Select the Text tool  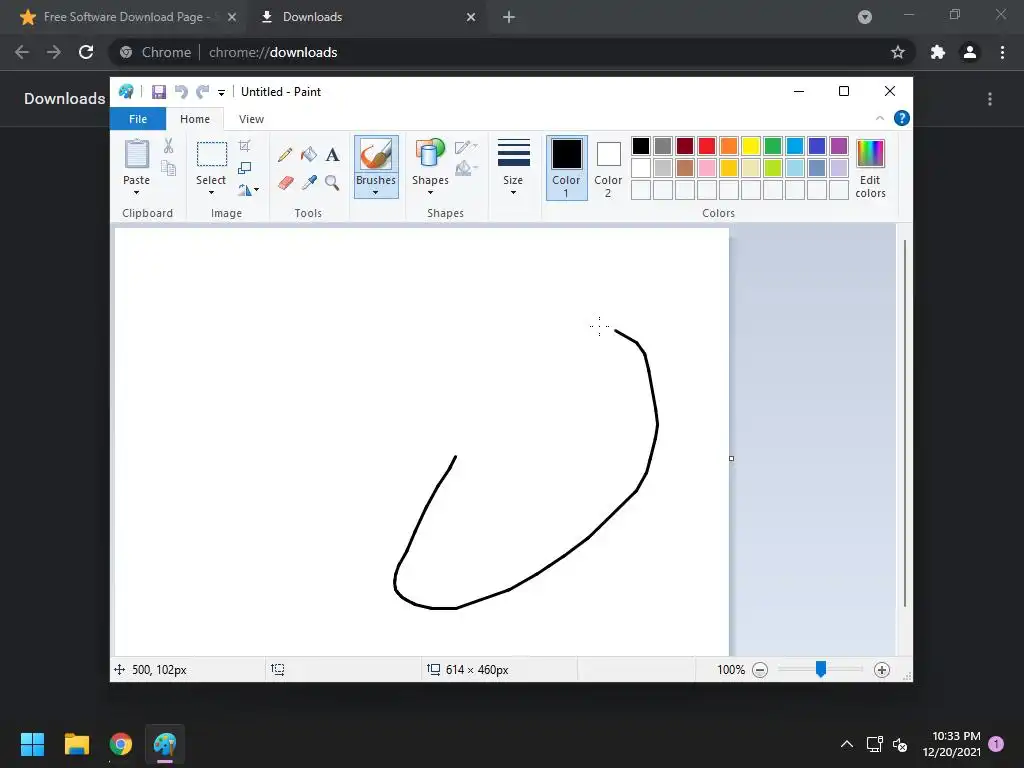pos(332,155)
